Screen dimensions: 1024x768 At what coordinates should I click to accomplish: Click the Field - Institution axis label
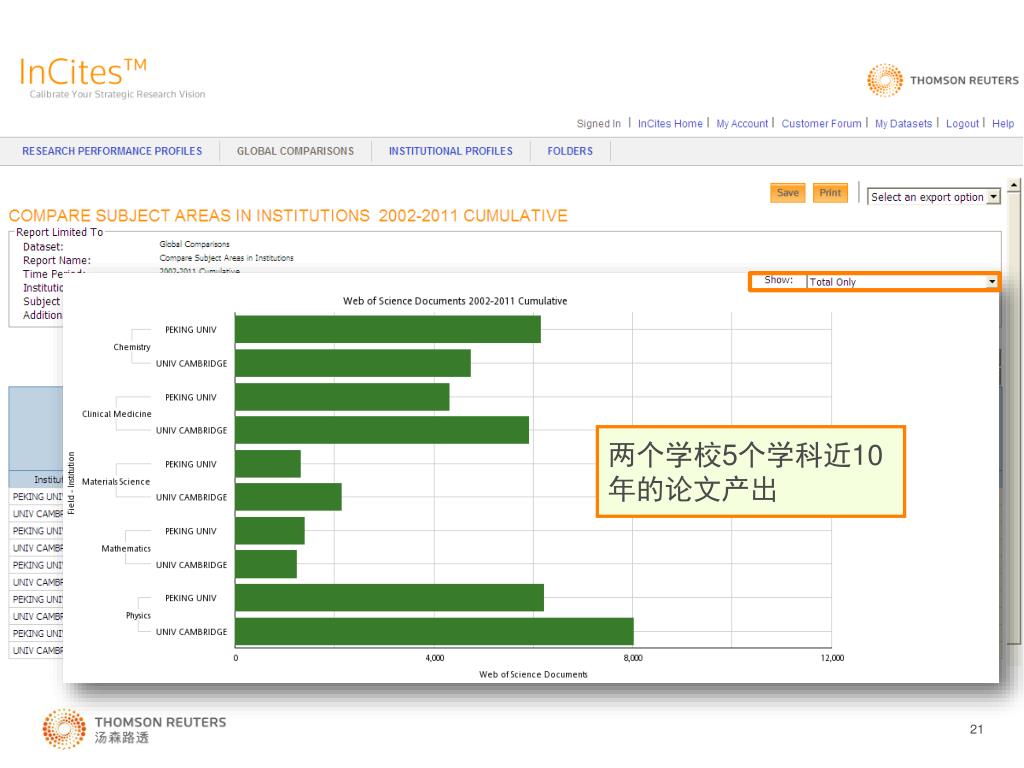[71, 483]
